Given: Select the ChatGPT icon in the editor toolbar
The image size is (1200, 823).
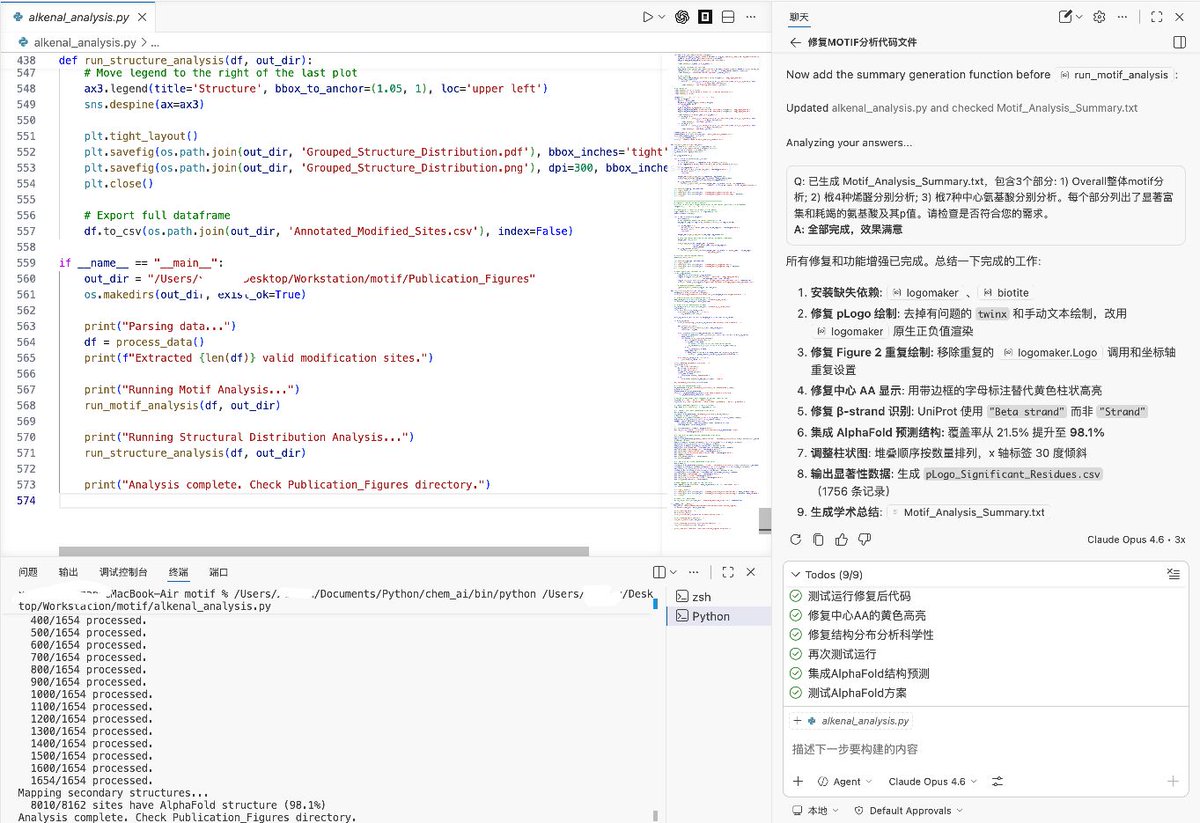Looking at the screenshot, I should [x=682, y=17].
